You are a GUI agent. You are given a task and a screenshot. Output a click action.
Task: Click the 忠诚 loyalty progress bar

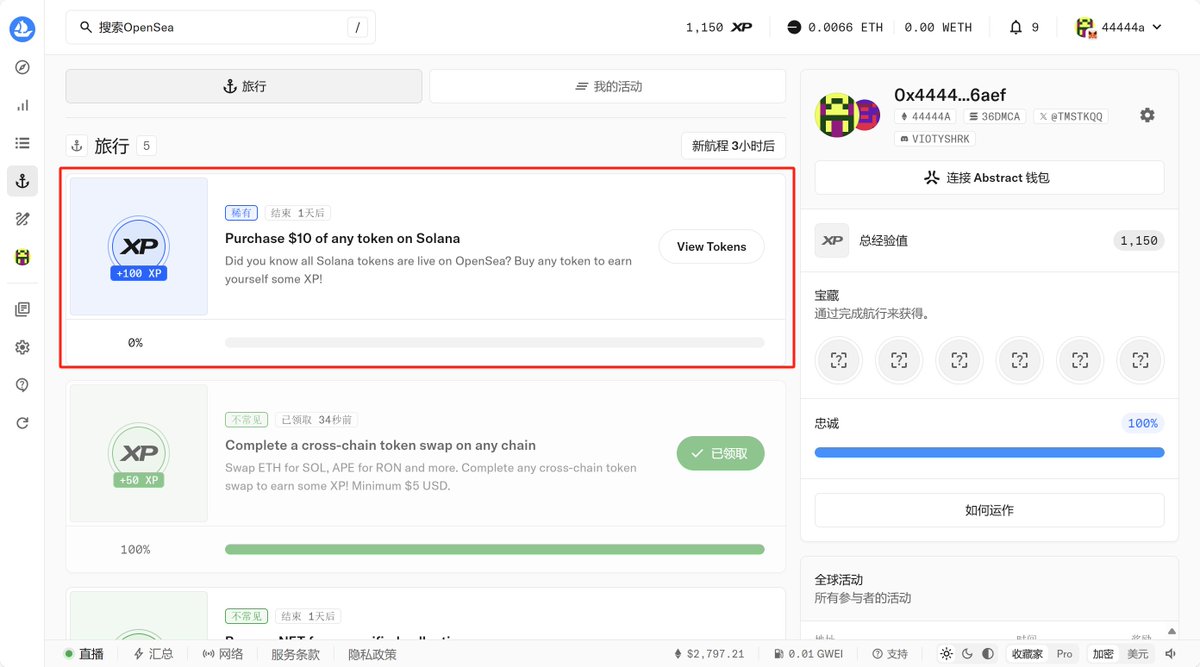[x=989, y=453]
